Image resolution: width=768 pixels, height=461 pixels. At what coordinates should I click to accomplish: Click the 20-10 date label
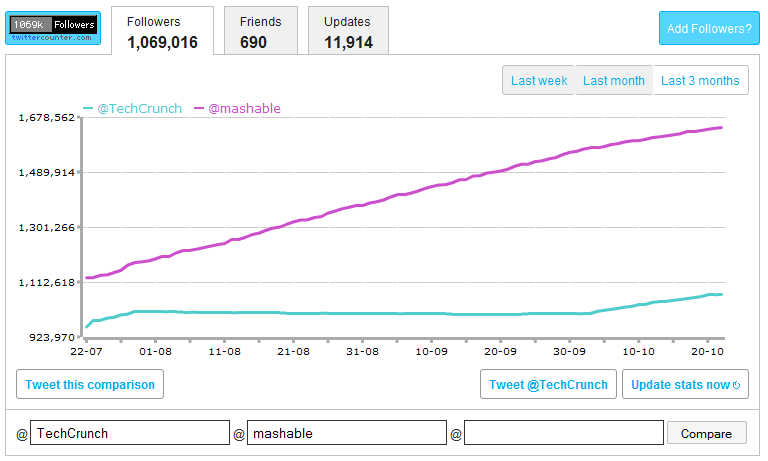pyautogui.click(x=707, y=351)
